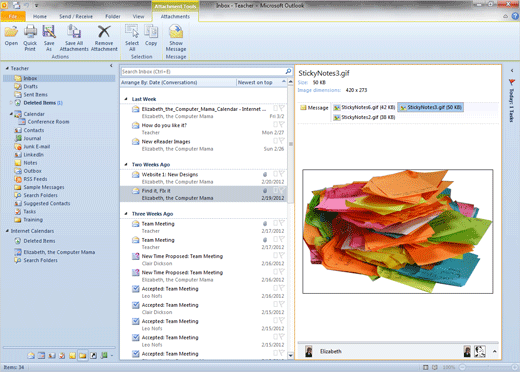
Task: Click the Show Message ribbon icon
Action: pyautogui.click(x=176, y=38)
